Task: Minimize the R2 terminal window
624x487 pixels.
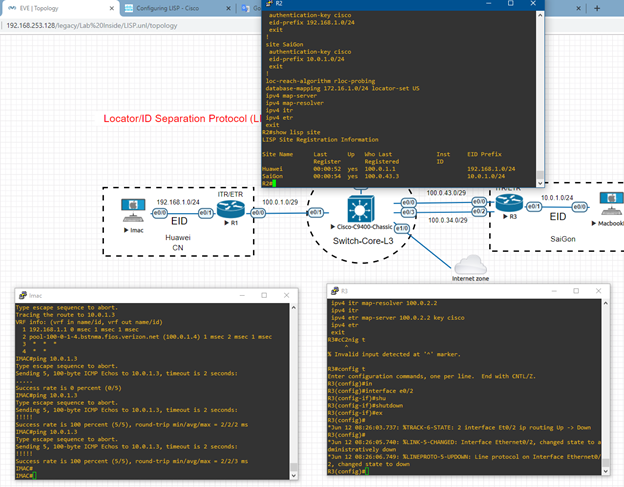Action: click(x=489, y=3)
